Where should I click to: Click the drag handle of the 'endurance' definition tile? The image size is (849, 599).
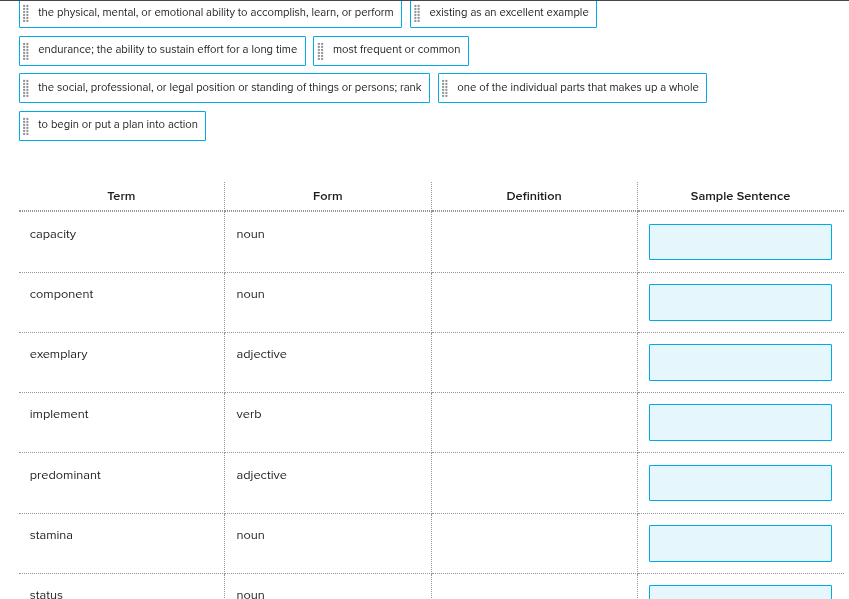(25, 50)
